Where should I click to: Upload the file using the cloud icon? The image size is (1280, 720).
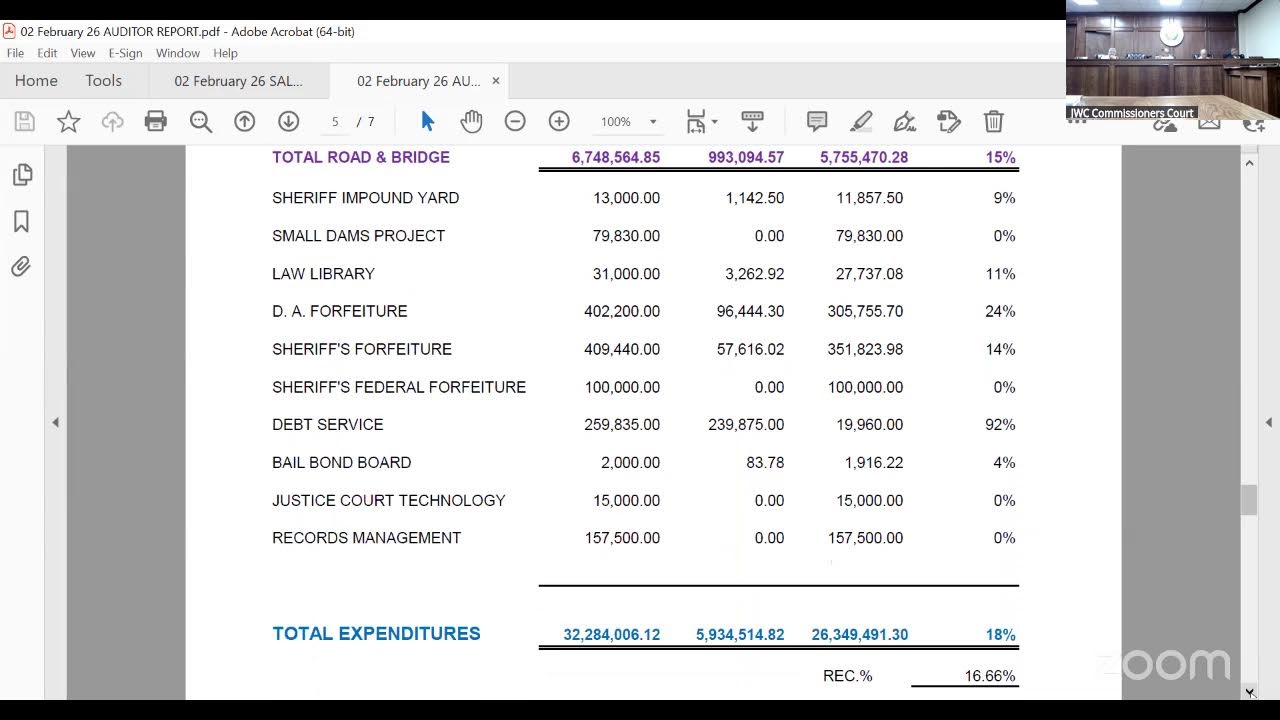(x=113, y=122)
